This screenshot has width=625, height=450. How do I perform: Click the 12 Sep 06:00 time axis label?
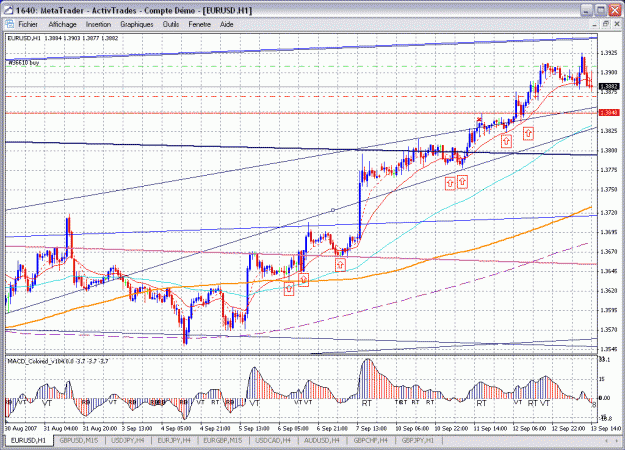pos(529,429)
